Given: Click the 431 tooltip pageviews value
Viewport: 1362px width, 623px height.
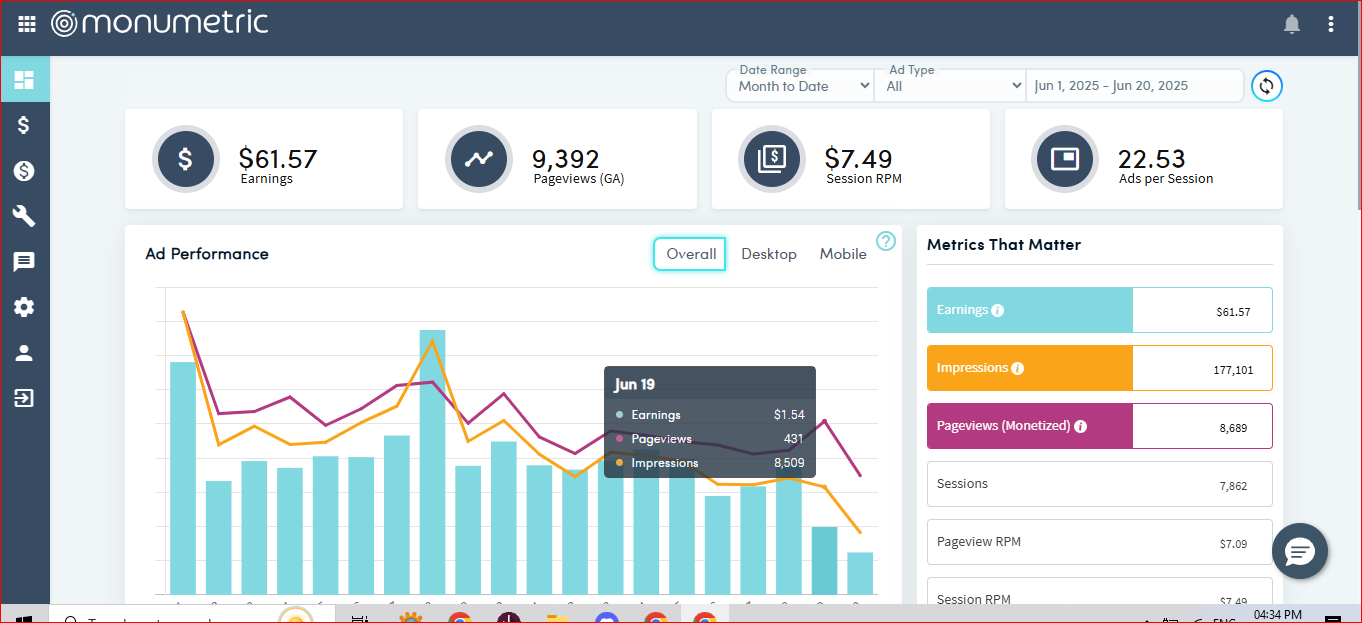Looking at the screenshot, I should point(794,439).
